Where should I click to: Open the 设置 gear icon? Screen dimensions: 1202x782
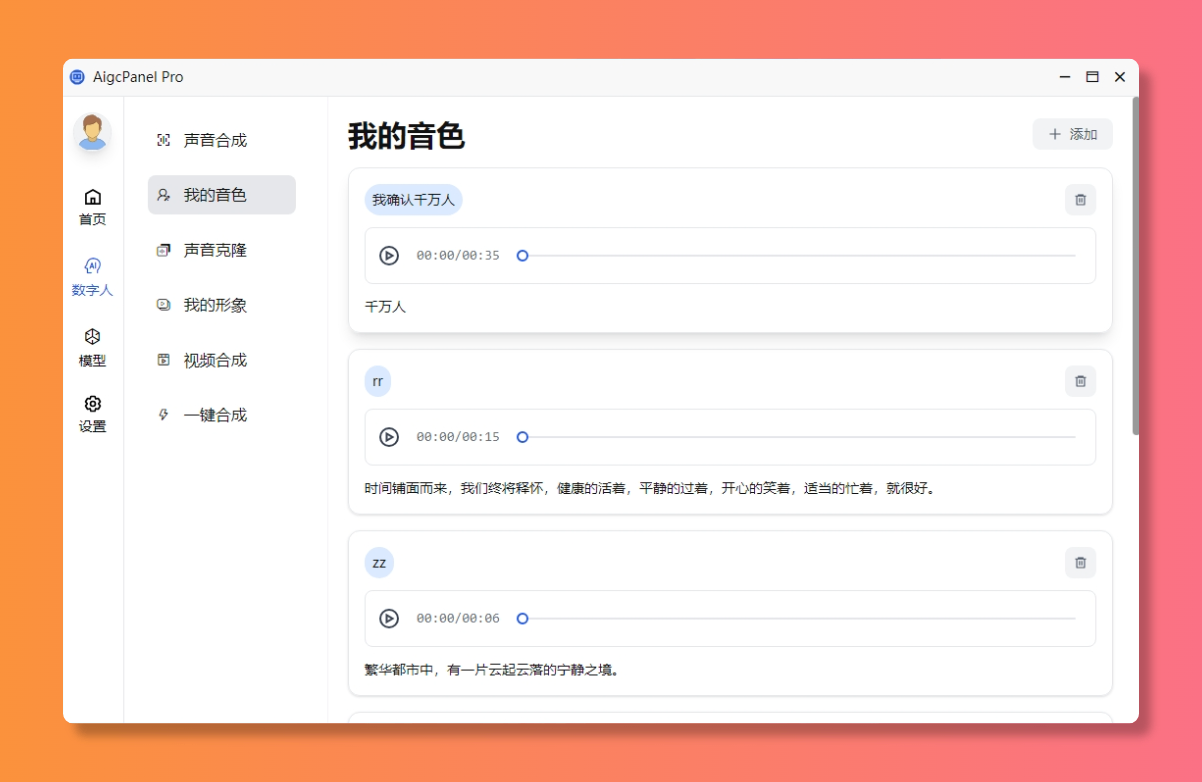[92, 402]
